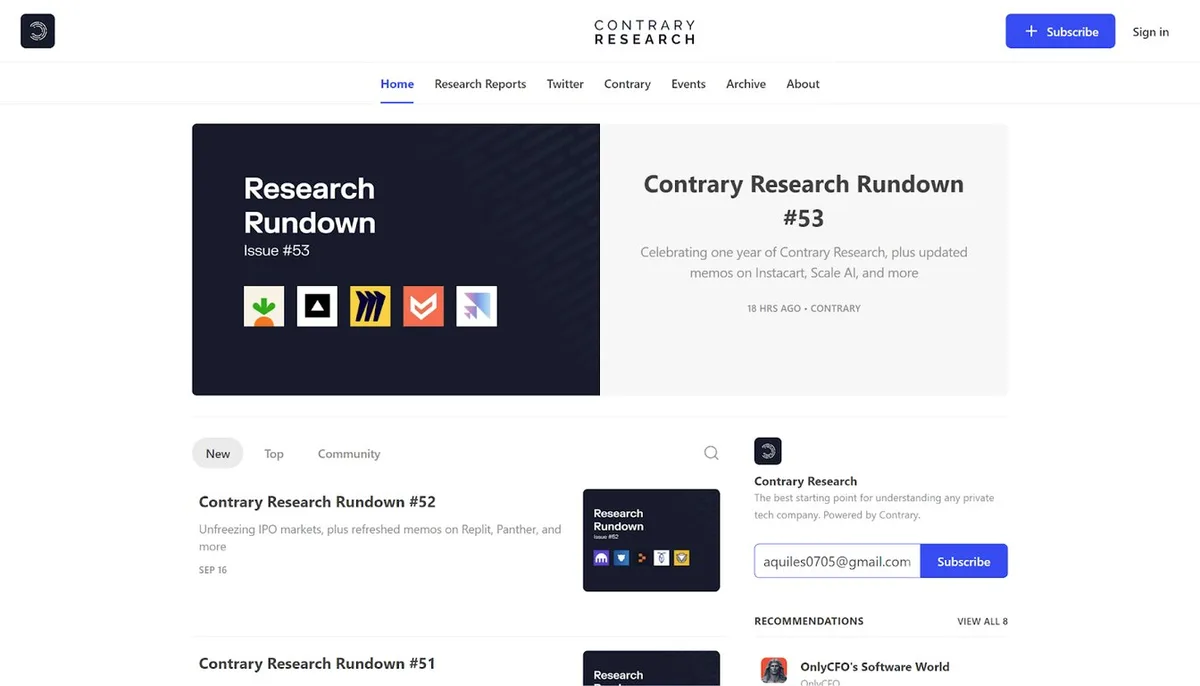Click the search magnifier icon
Viewport: 1200px width, 686px height.
(711, 453)
